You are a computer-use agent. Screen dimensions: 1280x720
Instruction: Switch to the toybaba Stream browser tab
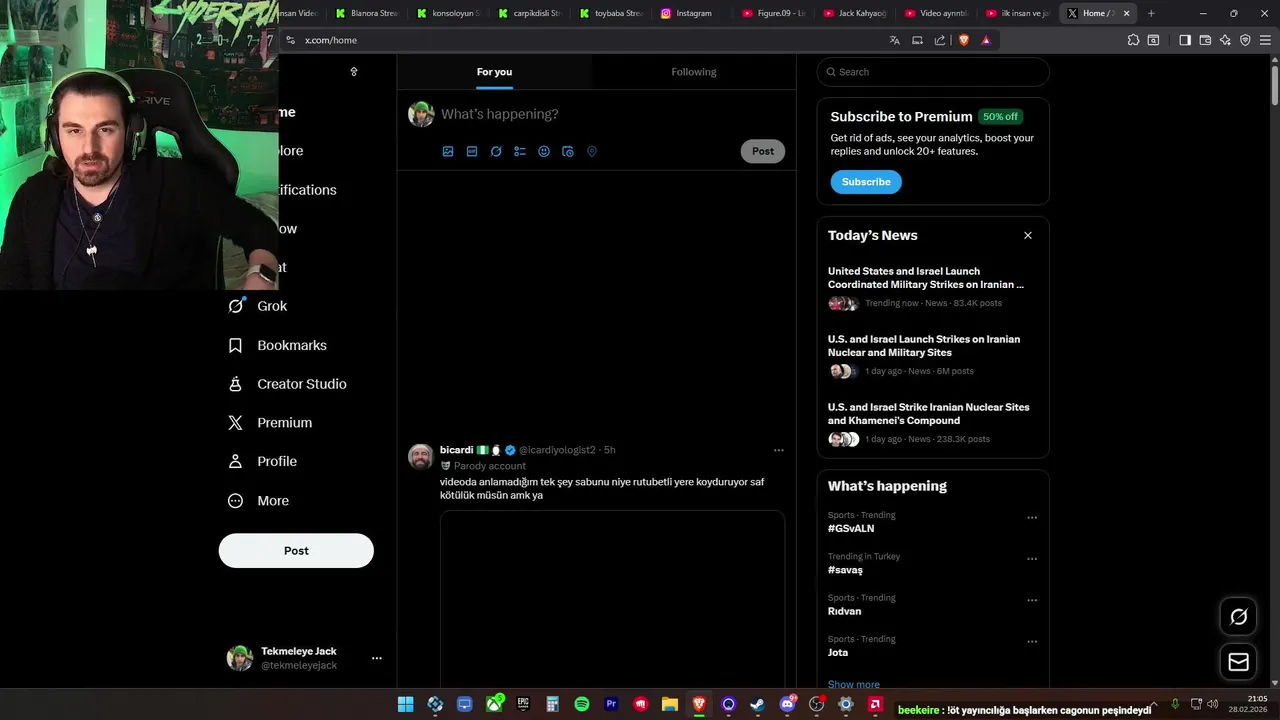click(611, 13)
